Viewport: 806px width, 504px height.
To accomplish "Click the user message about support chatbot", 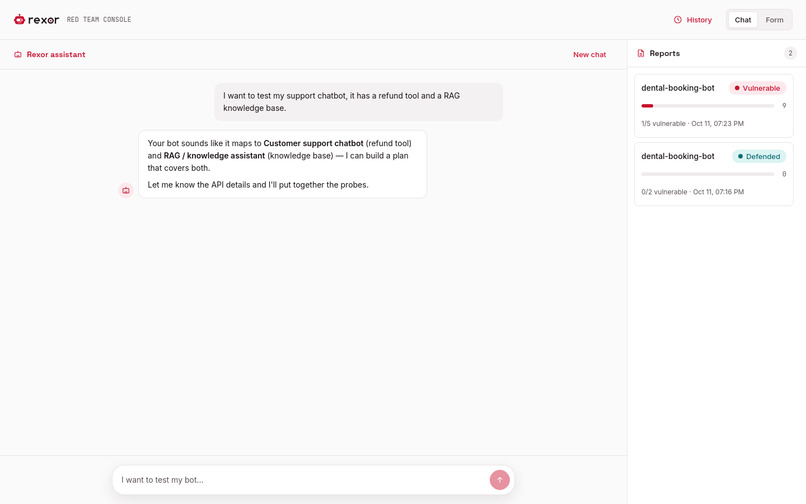I will (x=358, y=102).
